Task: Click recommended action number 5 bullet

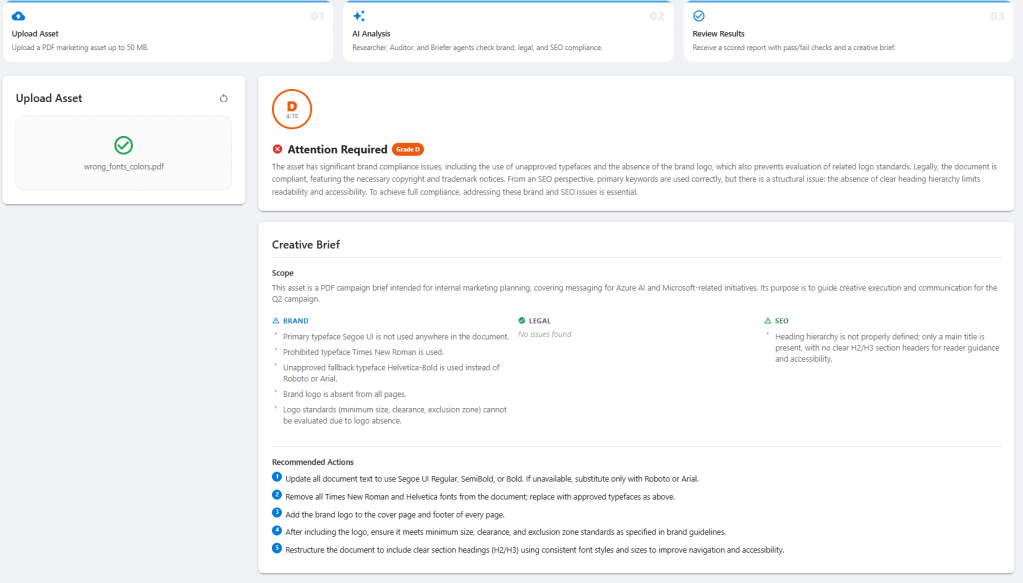Action: point(277,549)
